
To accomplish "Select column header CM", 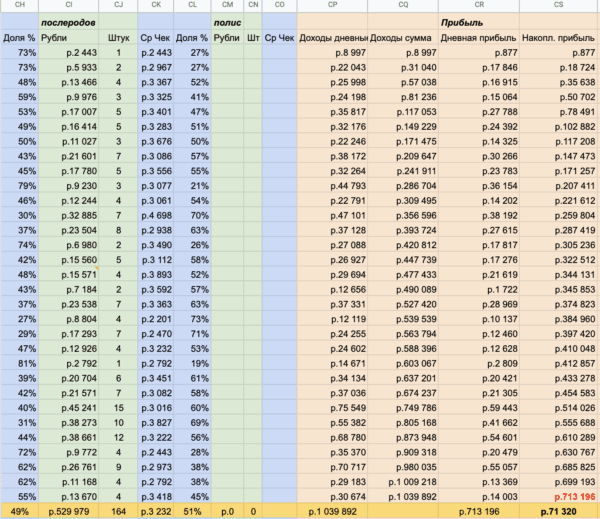I will pyautogui.click(x=227, y=5).
